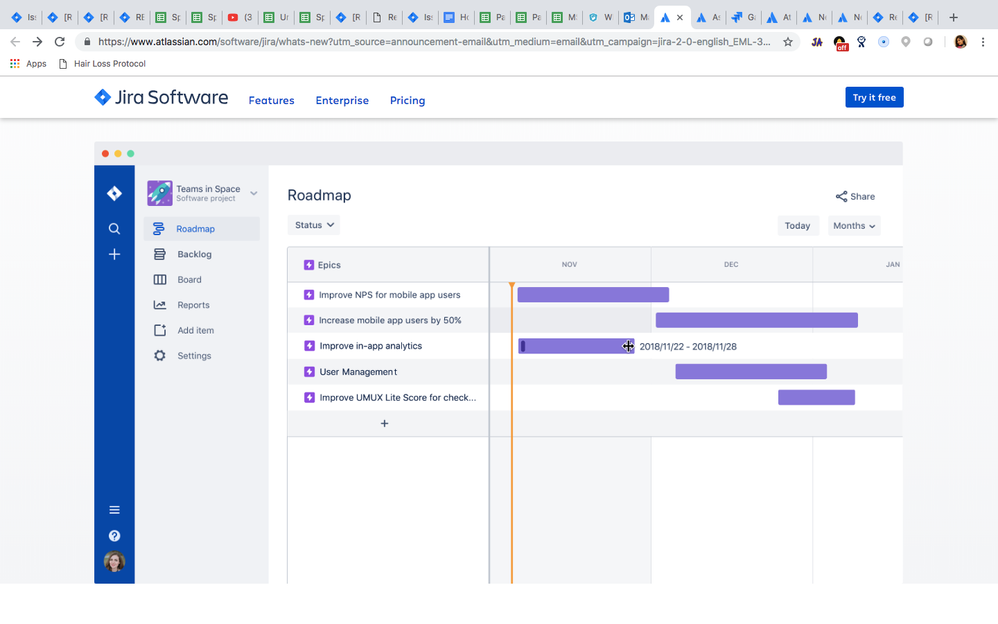Go back with the browser back arrow
The image size is (998, 624).
click(x=15, y=42)
